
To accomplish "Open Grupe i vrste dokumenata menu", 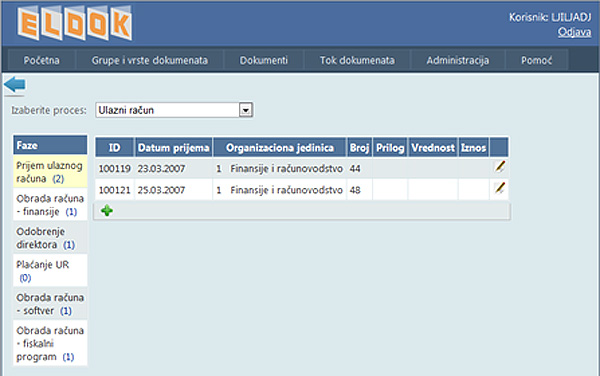I will click(x=150, y=60).
